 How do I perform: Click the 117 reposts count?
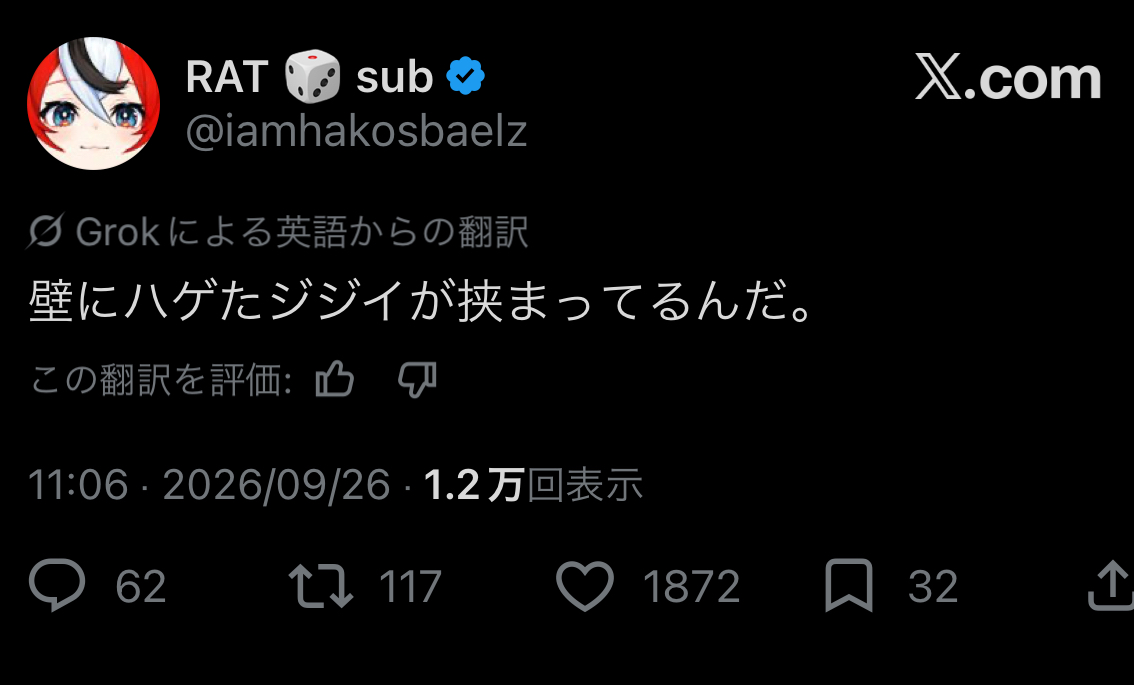(x=410, y=586)
